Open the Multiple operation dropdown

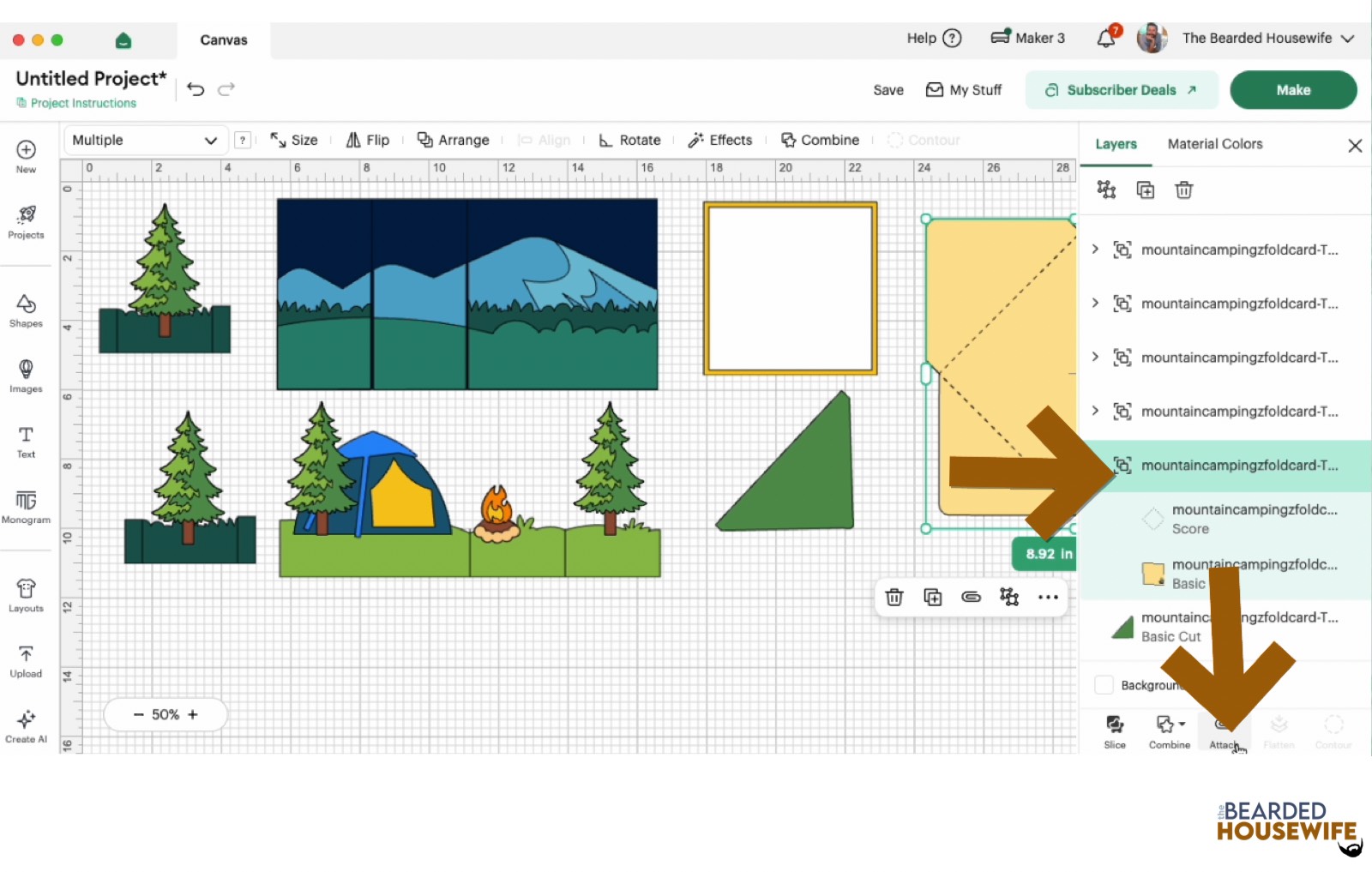coord(145,140)
